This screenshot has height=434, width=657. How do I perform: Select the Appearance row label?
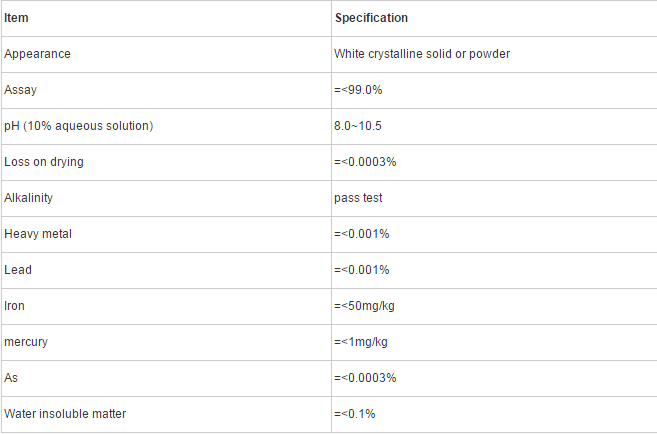37,54
